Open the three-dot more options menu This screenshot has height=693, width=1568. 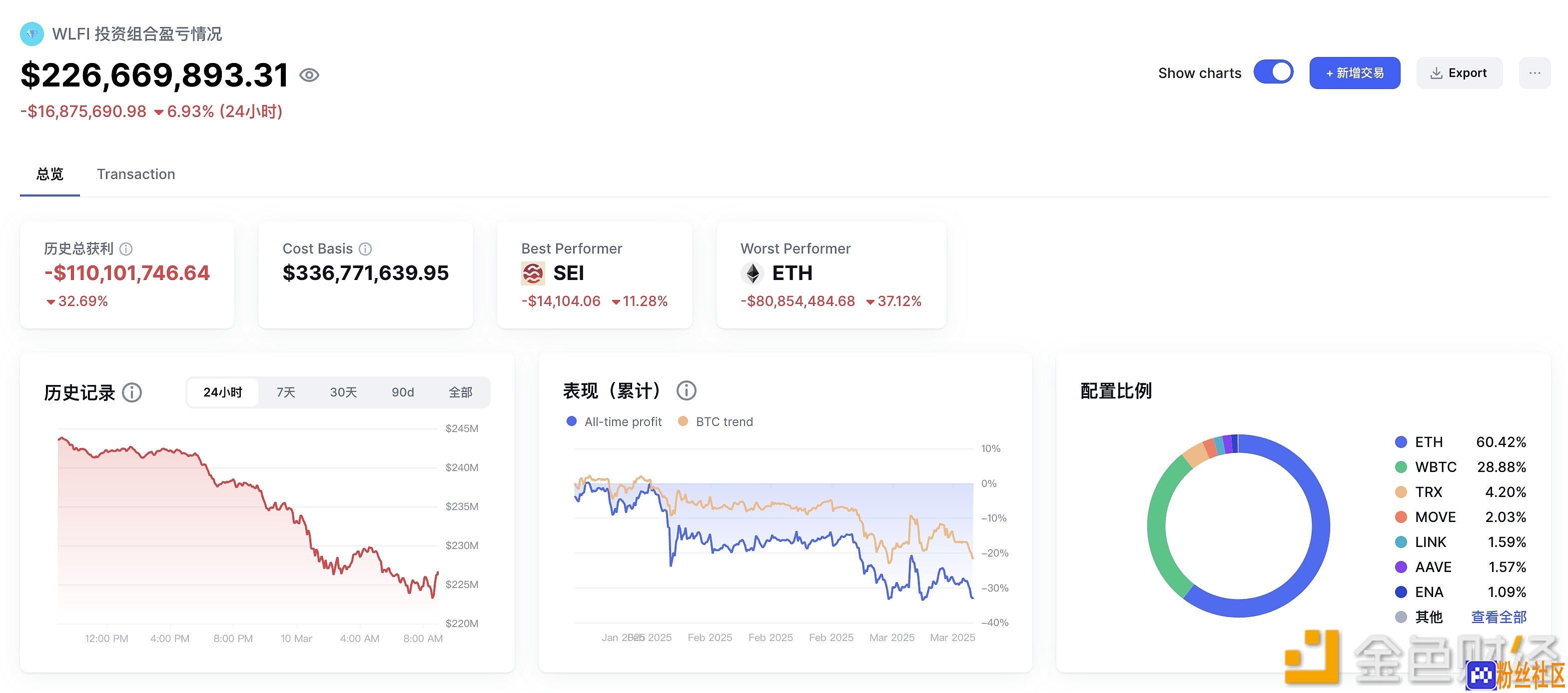[x=1535, y=73]
